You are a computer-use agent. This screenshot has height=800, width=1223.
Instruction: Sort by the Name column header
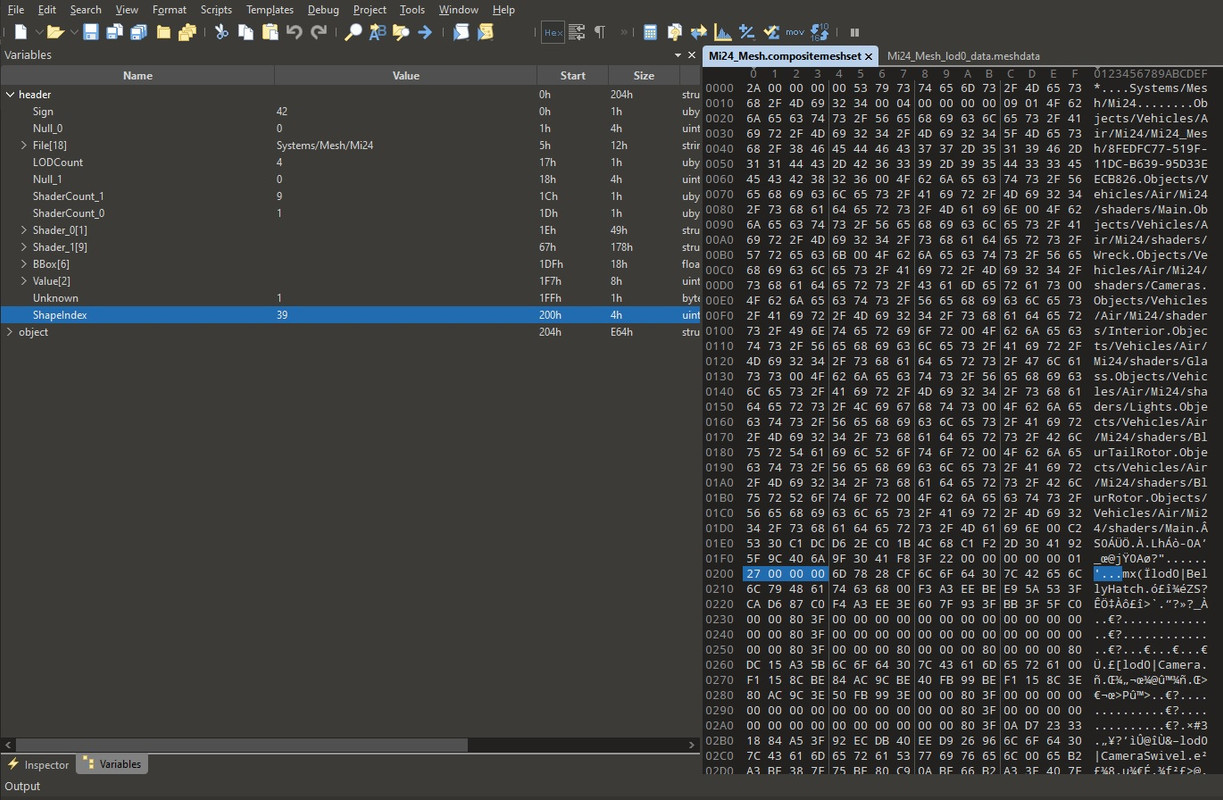pos(137,75)
